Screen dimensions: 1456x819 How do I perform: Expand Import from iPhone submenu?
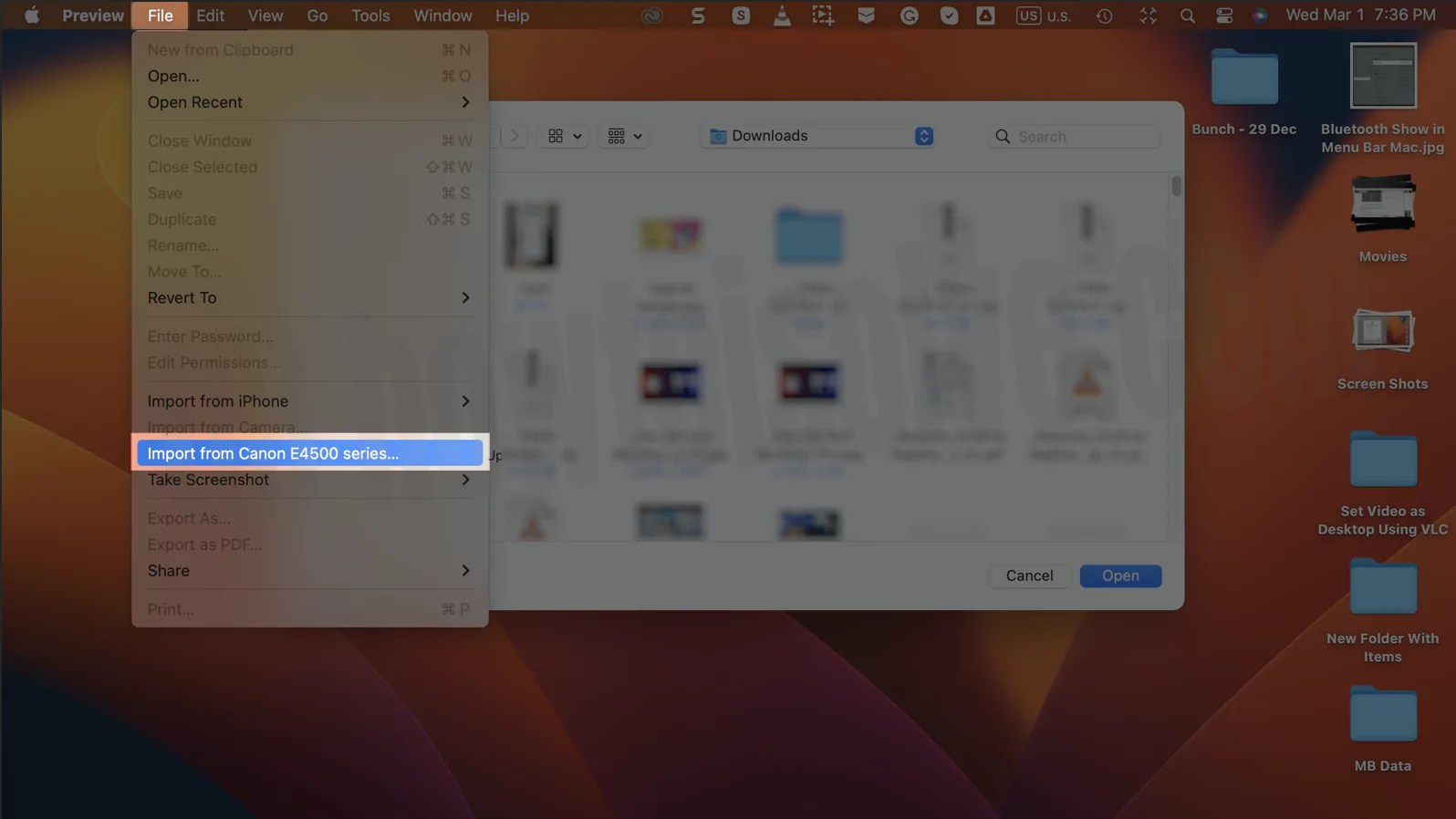[x=309, y=401]
